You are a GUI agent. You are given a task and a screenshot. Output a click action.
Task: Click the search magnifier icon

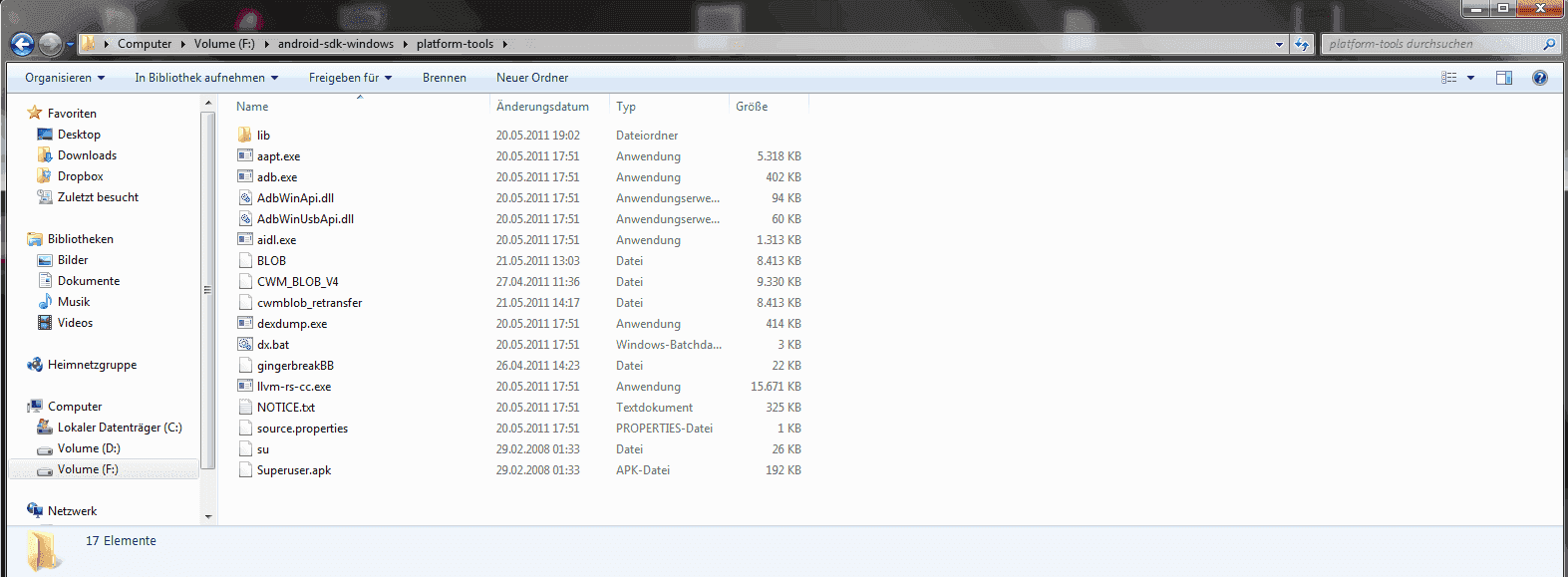(1549, 44)
